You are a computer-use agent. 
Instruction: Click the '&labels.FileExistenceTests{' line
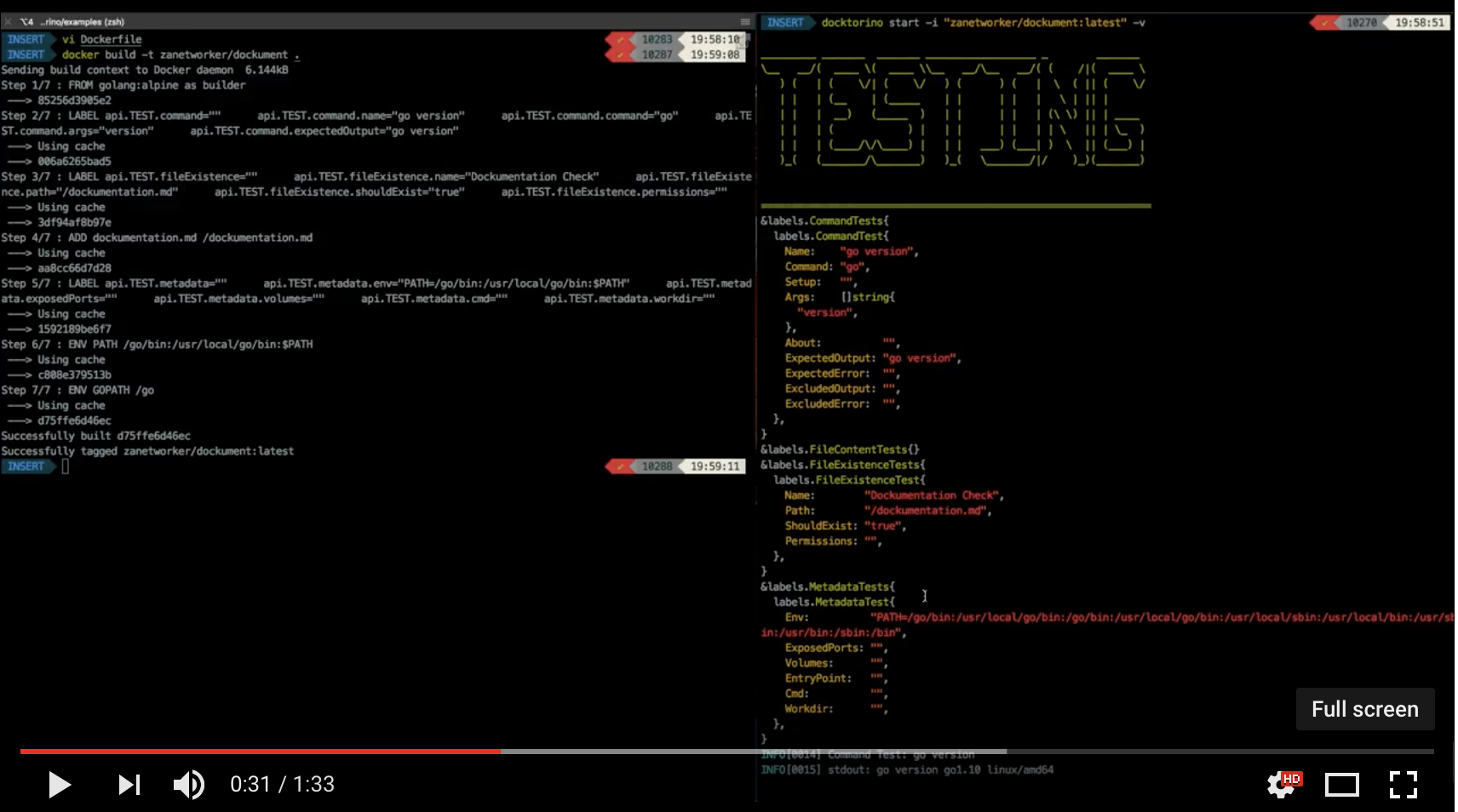843,465
